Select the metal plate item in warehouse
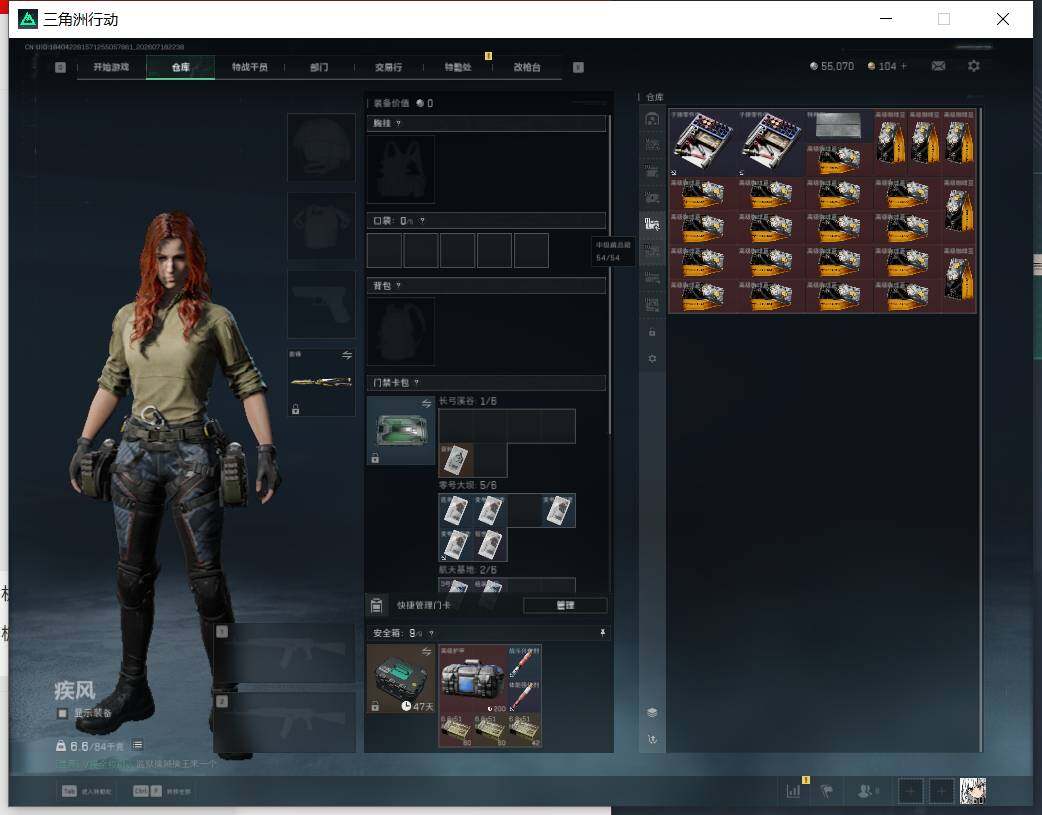1042x815 pixels. [x=839, y=126]
